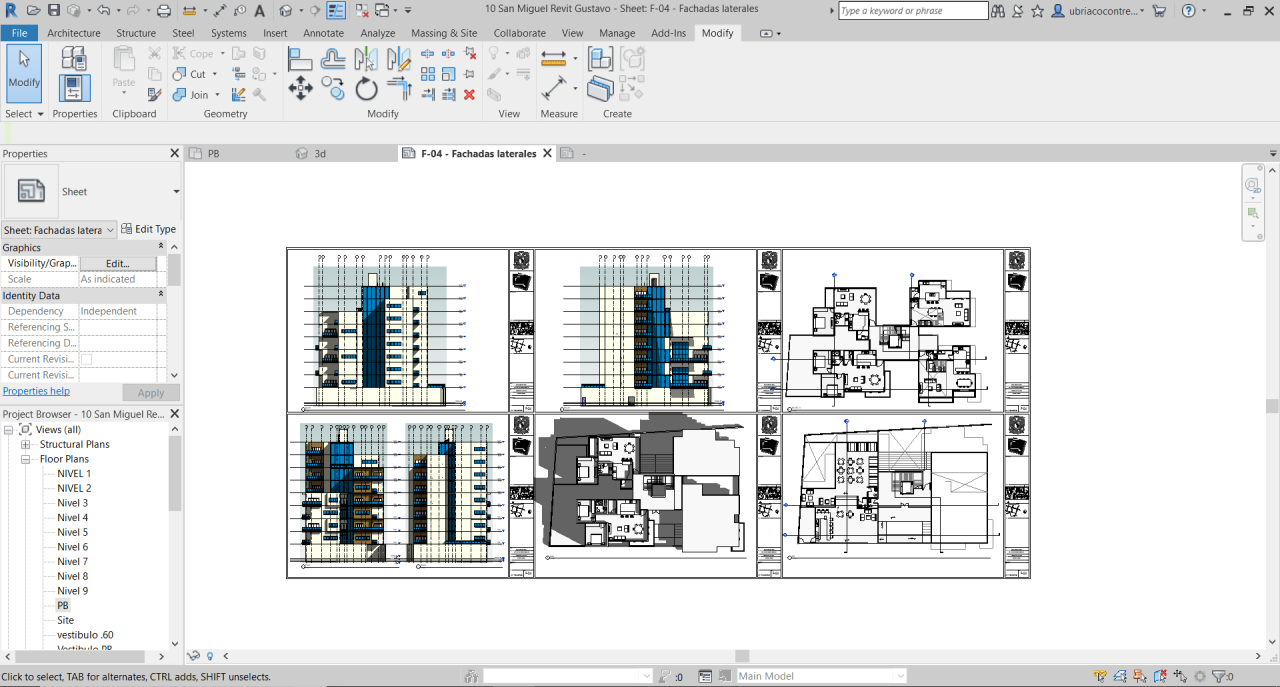Switch to the 3d view tab
The image size is (1280, 687).
tap(320, 154)
